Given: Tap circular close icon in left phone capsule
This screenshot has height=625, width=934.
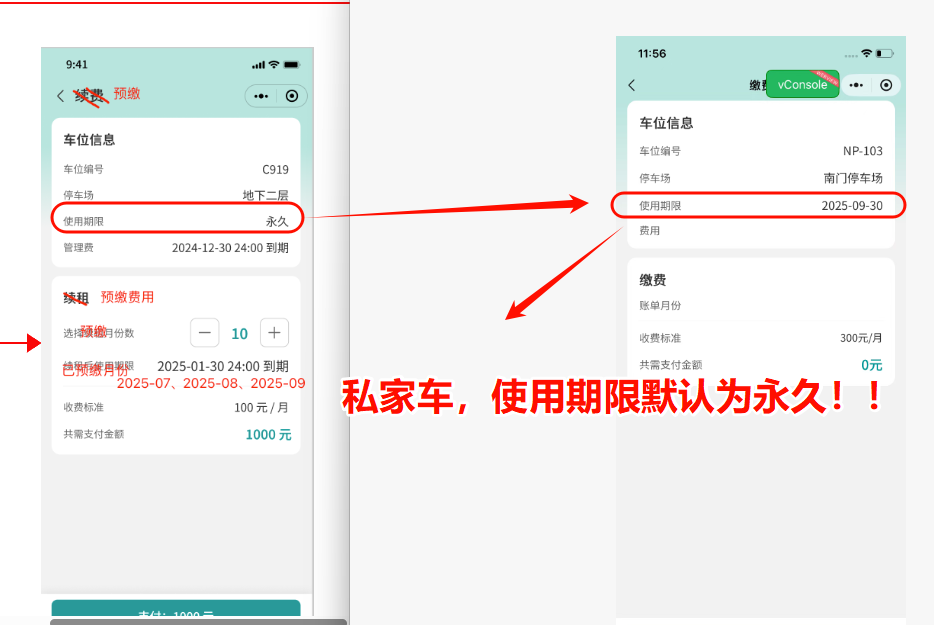Looking at the screenshot, I should pos(292,96).
